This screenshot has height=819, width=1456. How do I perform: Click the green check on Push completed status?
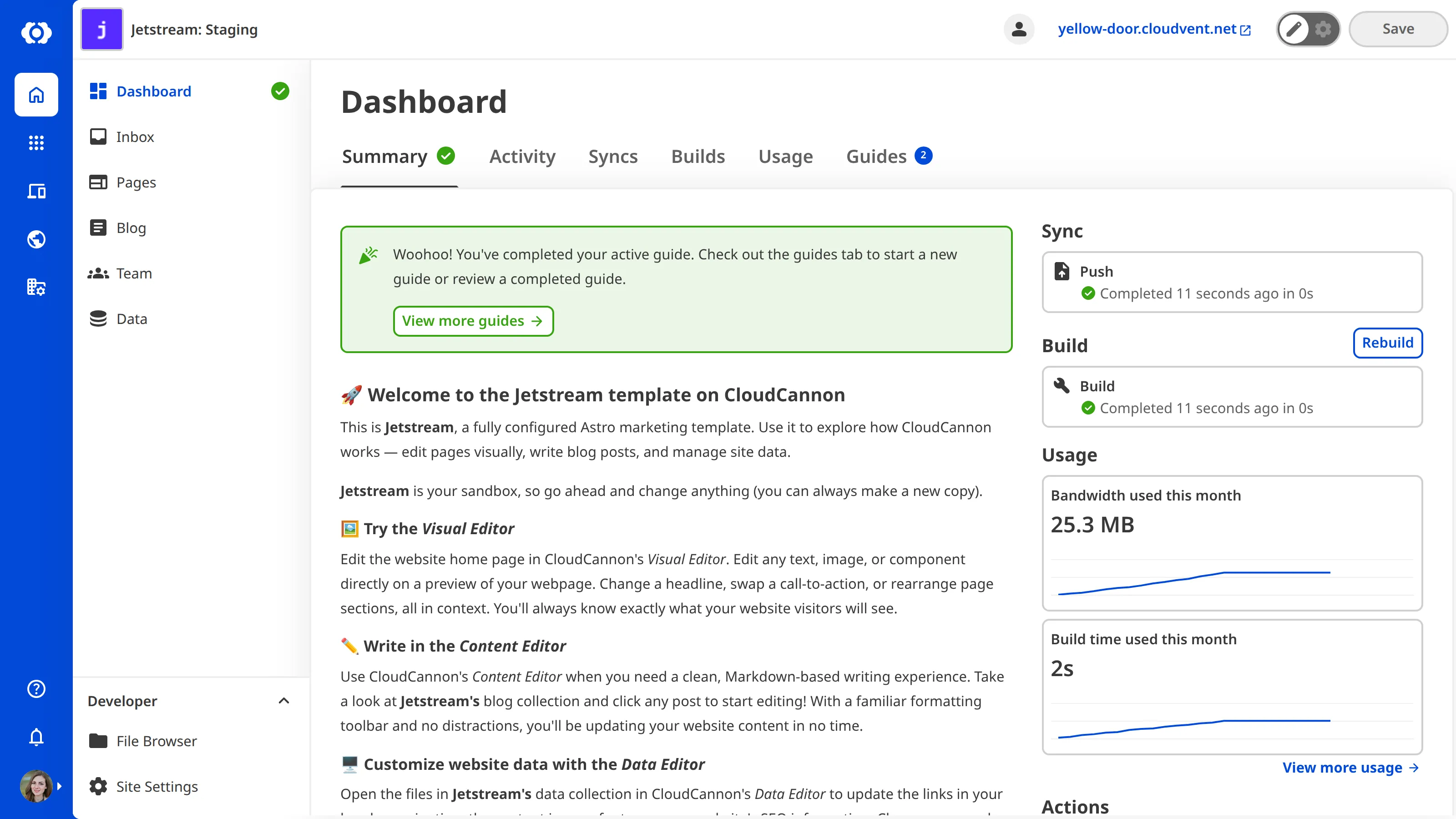coord(1088,293)
